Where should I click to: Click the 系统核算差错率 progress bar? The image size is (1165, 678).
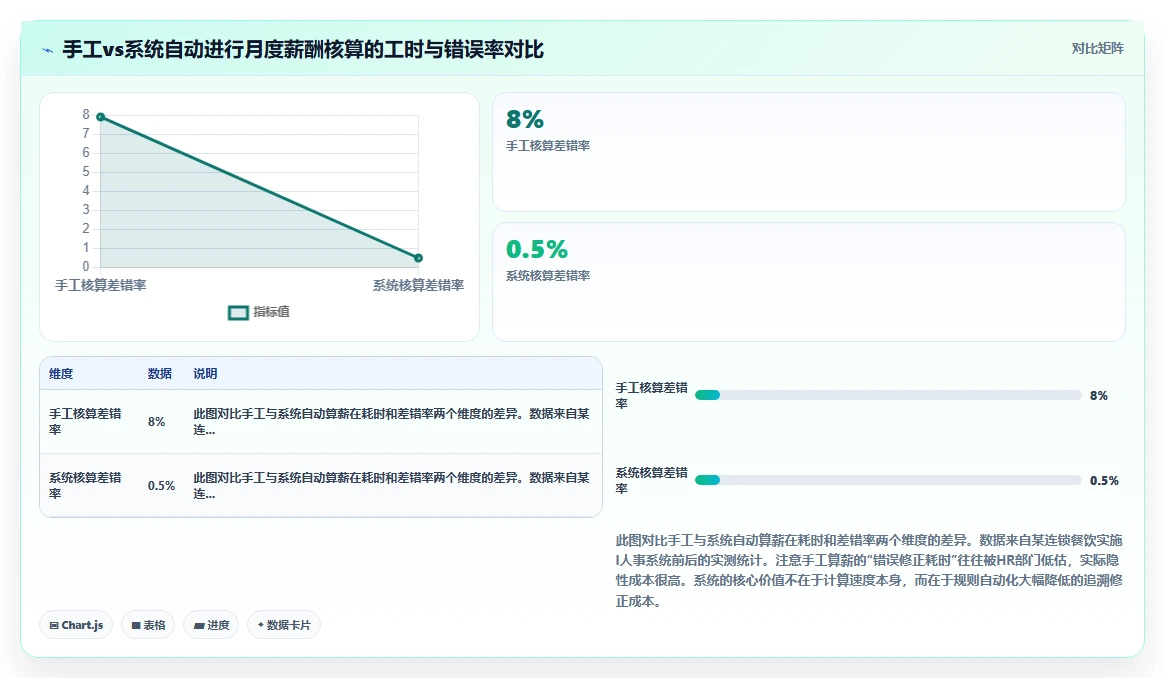click(888, 480)
